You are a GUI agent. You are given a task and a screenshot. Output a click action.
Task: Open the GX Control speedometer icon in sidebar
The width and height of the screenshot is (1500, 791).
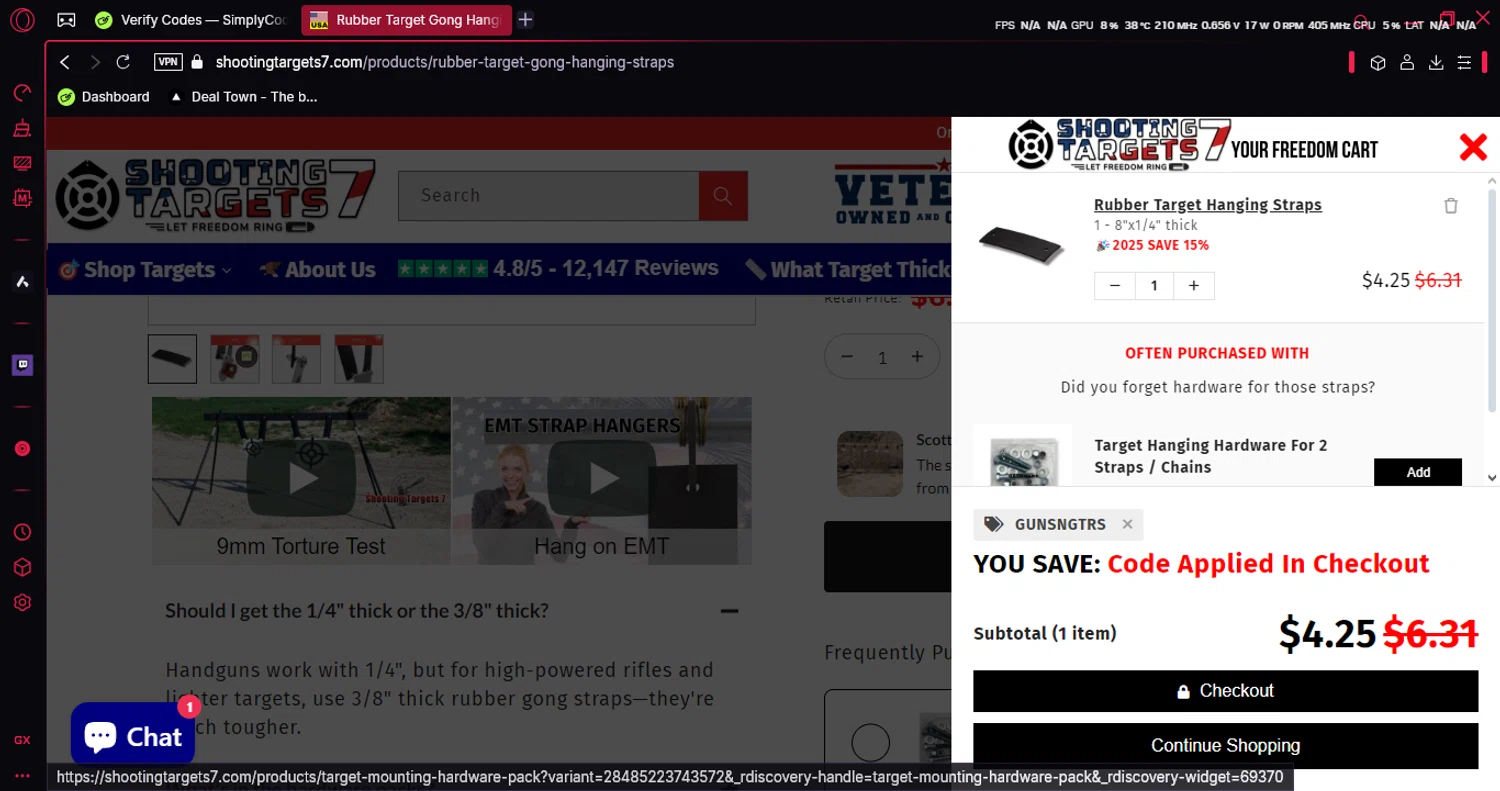(x=22, y=93)
